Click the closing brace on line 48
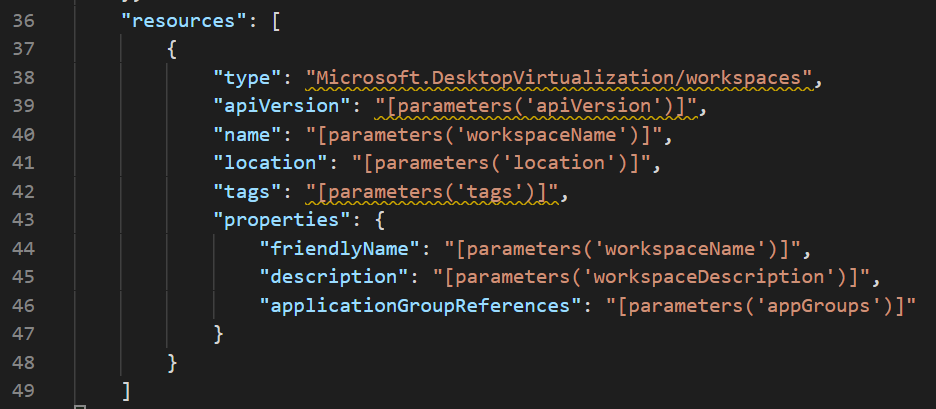 pos(173,362)
